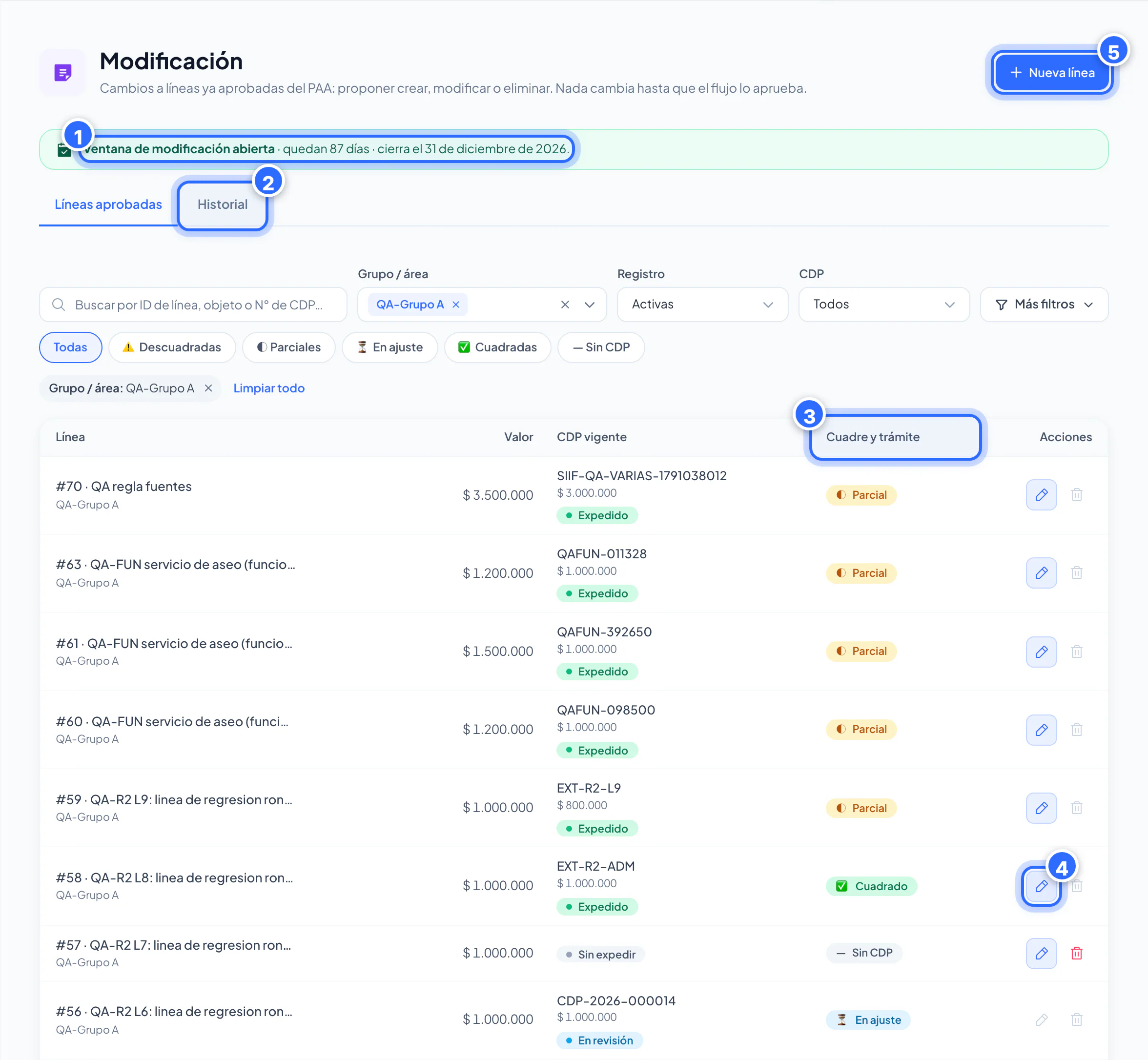Click the red trash icon for line #57
1148x1060 pixels.
1076,953
